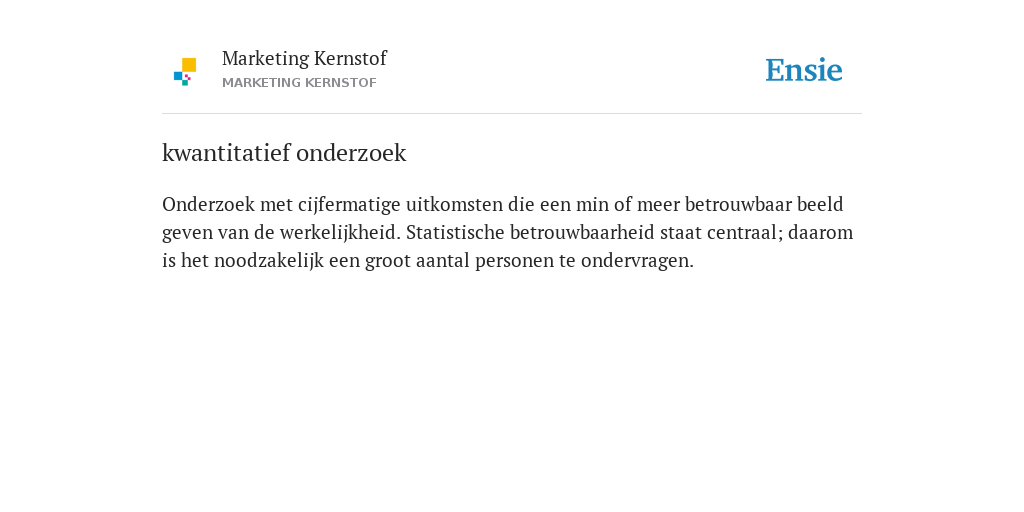
Task: Click the word betrouwbaarheid in the paragraph
Action: (582, 232)
